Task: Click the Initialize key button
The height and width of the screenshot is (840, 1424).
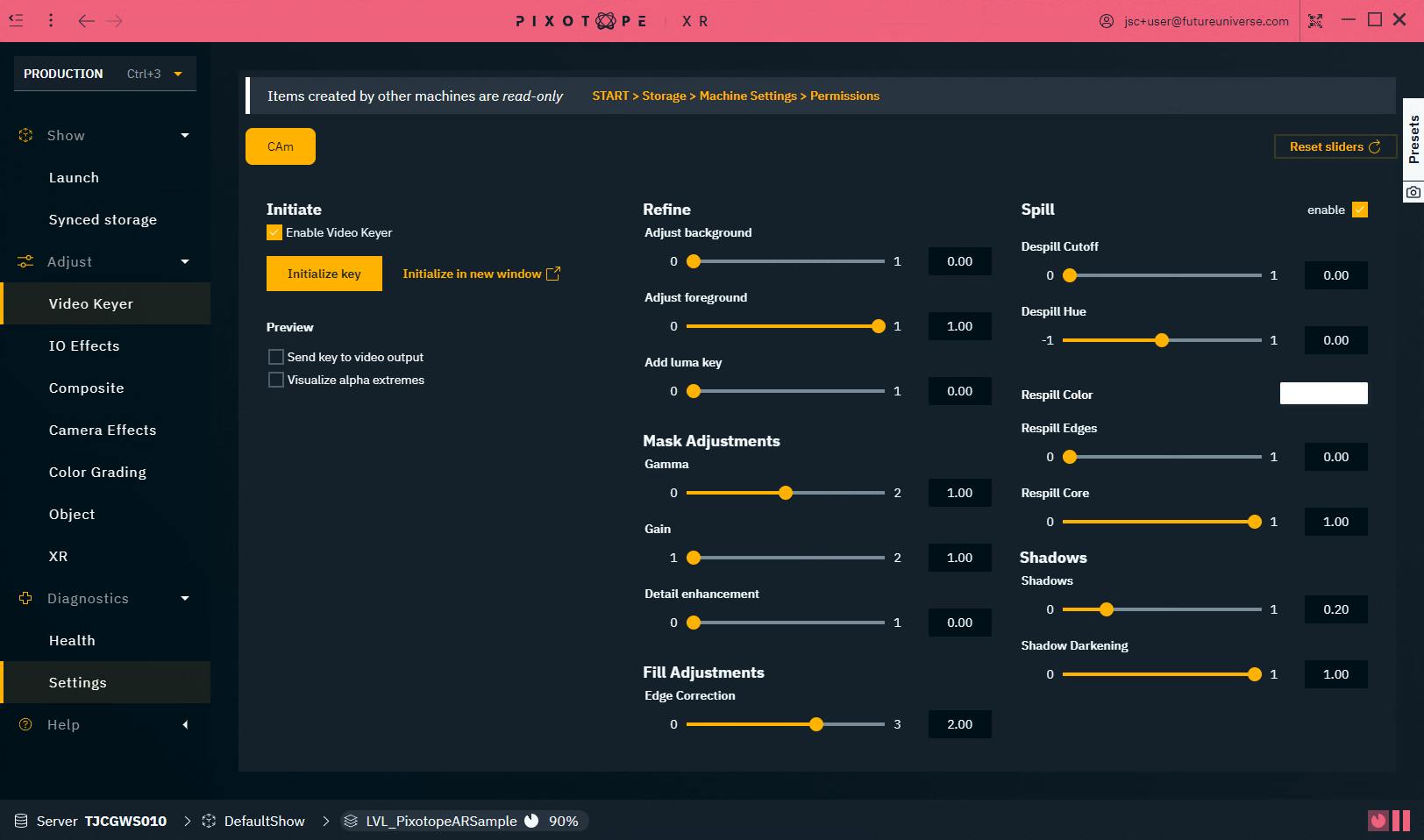Action: [x=324, y=273]
